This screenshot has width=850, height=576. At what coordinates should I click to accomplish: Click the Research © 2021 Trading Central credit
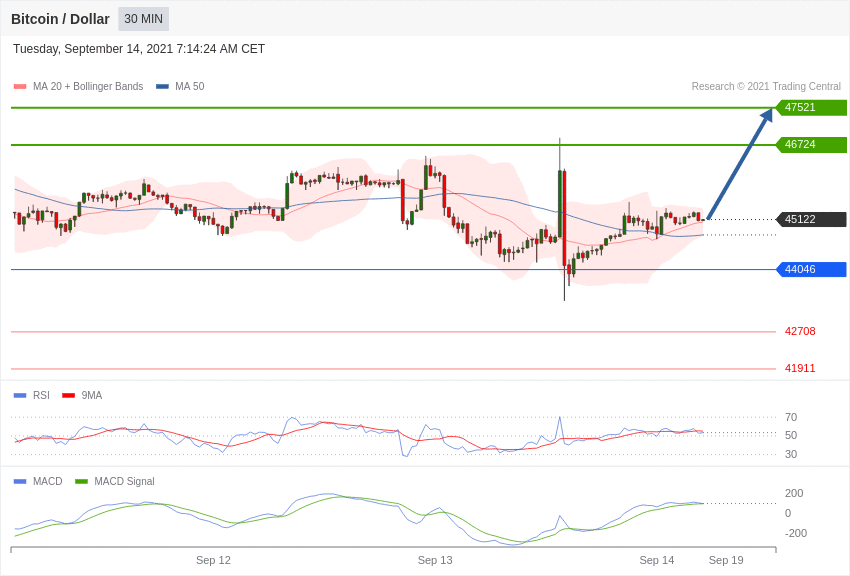(766, 86)
